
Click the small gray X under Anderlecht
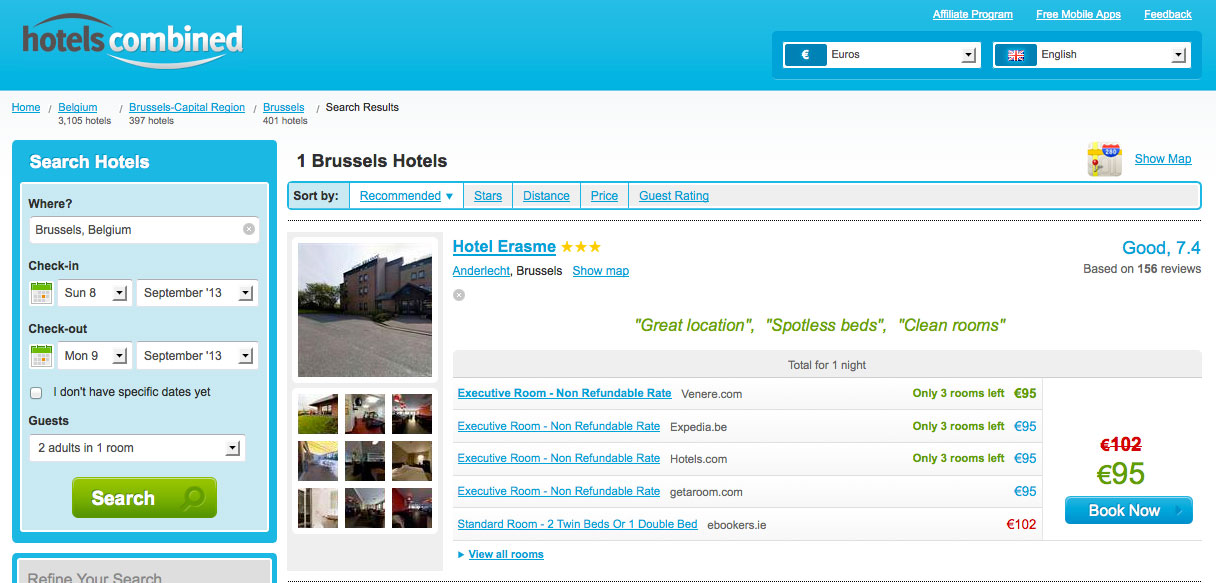[459, 295]
